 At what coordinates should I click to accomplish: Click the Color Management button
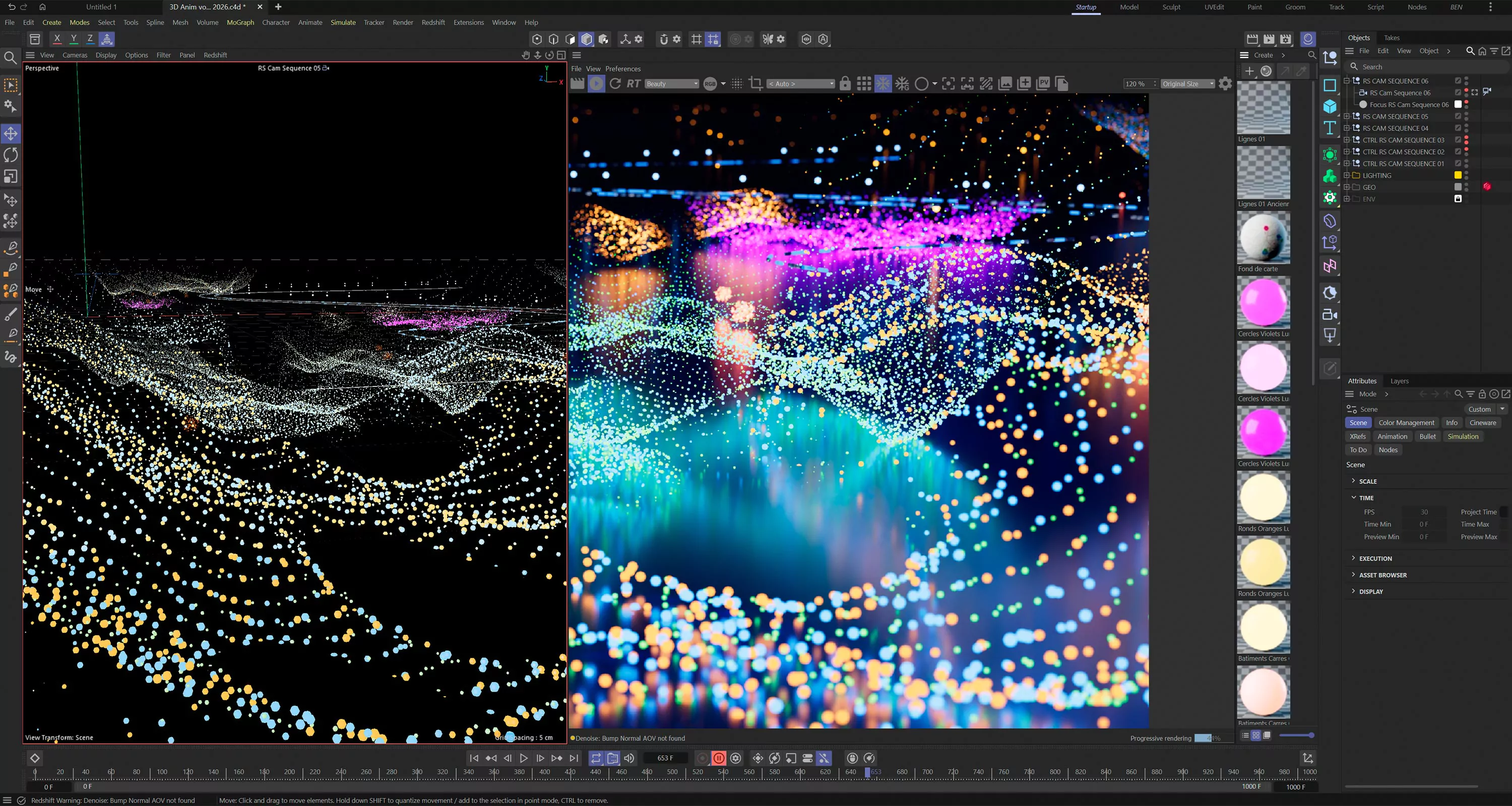(x=1406, y=423)
